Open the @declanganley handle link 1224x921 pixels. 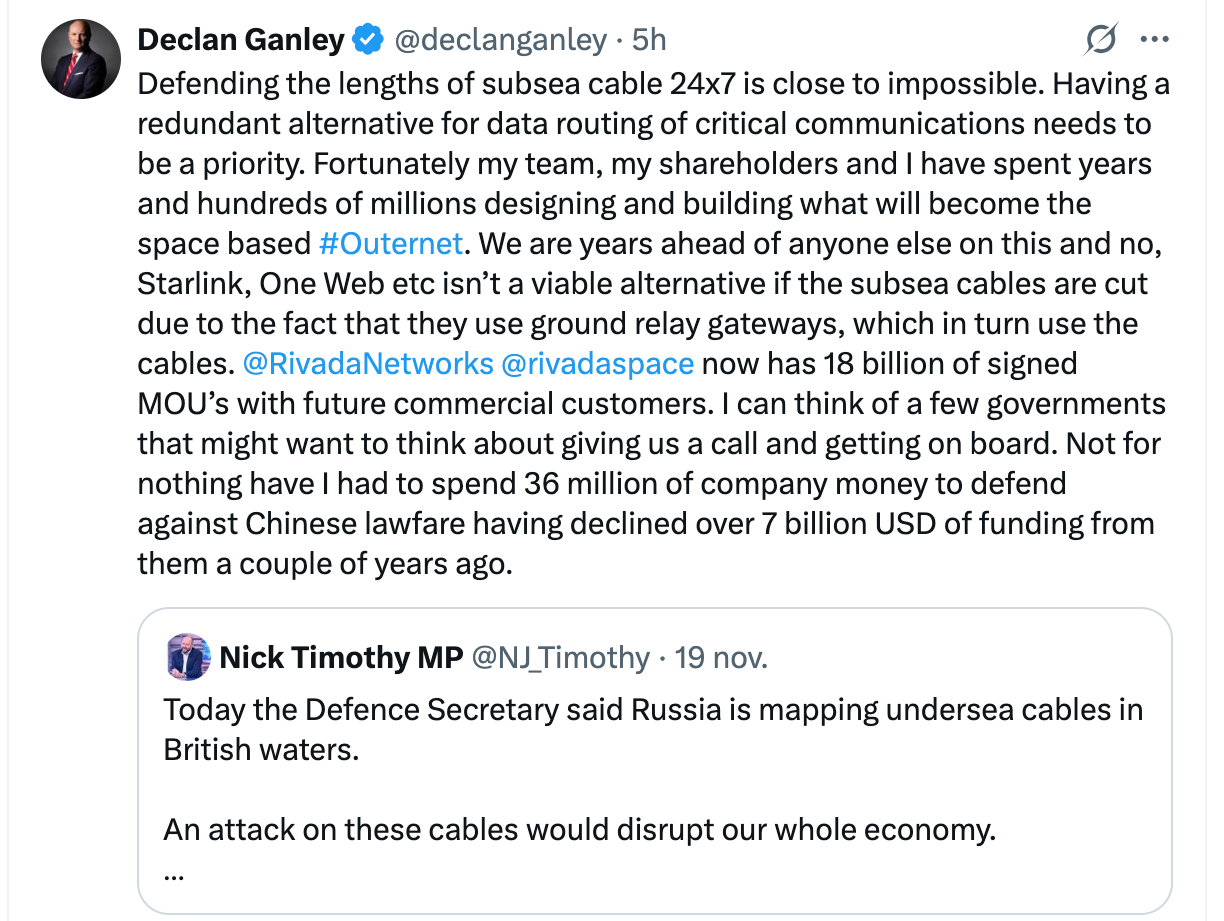pyautogui.click(x=500, y=40)
